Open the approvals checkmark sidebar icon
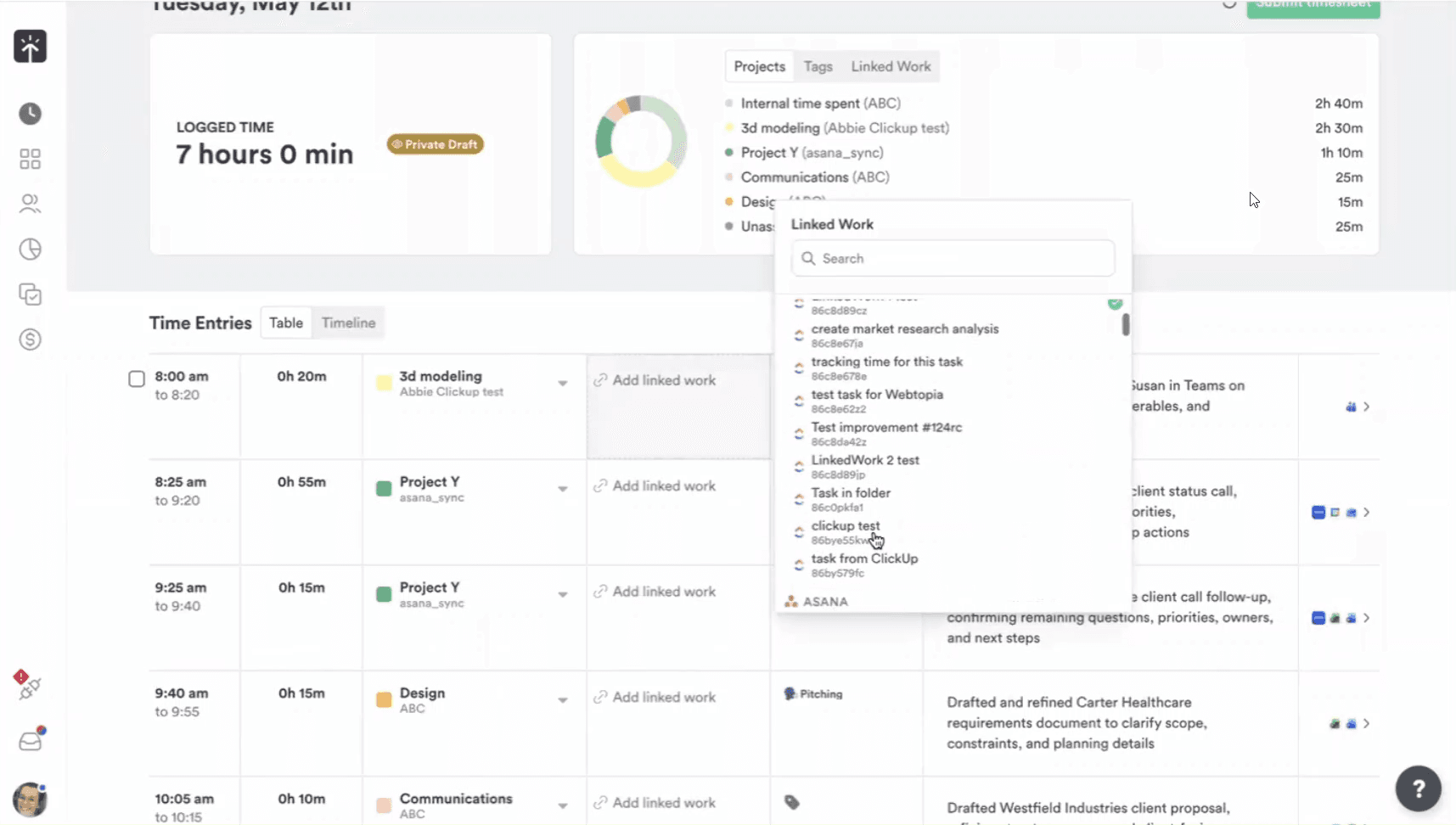Viewport: 1456px width, 825px height. [30, 295]
